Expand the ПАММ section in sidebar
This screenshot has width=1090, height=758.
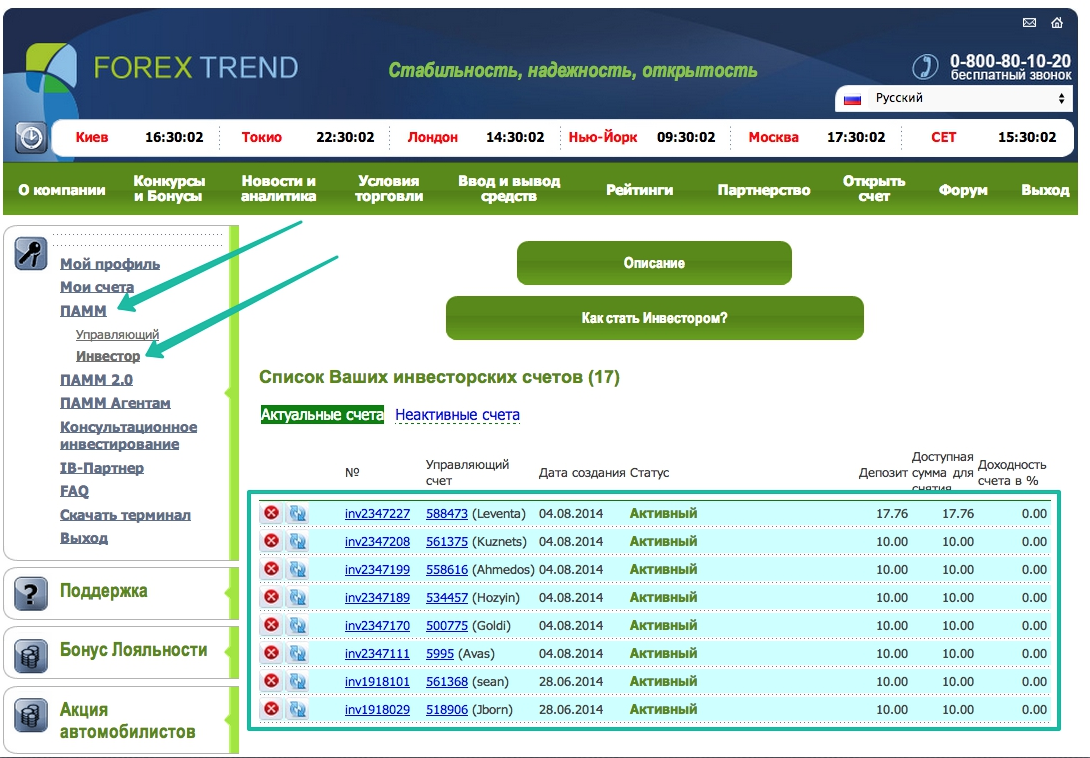[83, 311]
